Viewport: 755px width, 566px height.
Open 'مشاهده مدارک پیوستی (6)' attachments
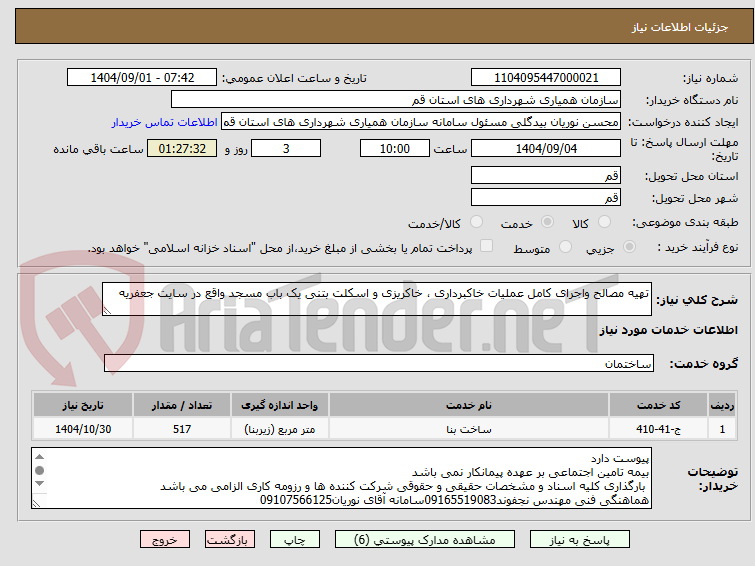[x=425, y=540]
